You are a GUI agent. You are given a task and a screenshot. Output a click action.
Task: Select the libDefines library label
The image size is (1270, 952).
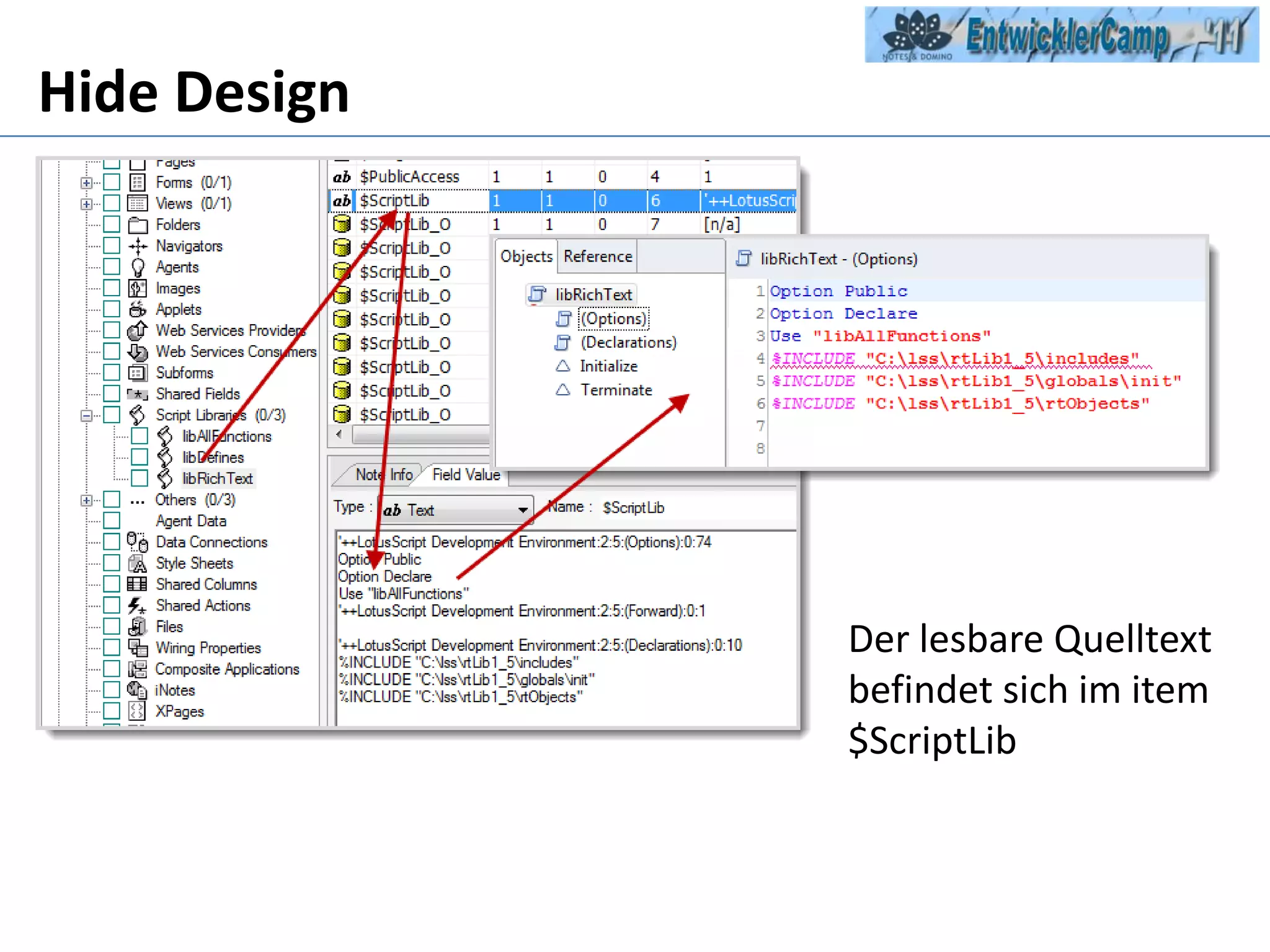[213, 457]
